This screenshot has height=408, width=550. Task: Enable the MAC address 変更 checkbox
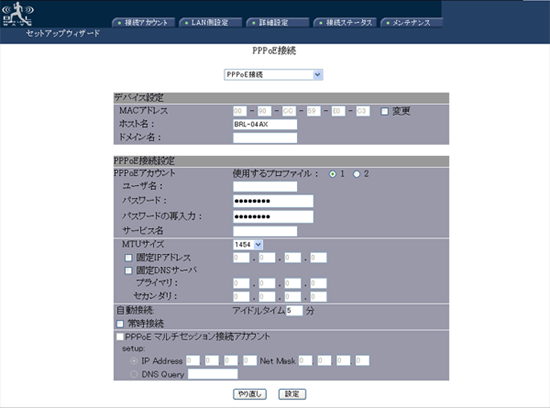(x=384, y=112)
